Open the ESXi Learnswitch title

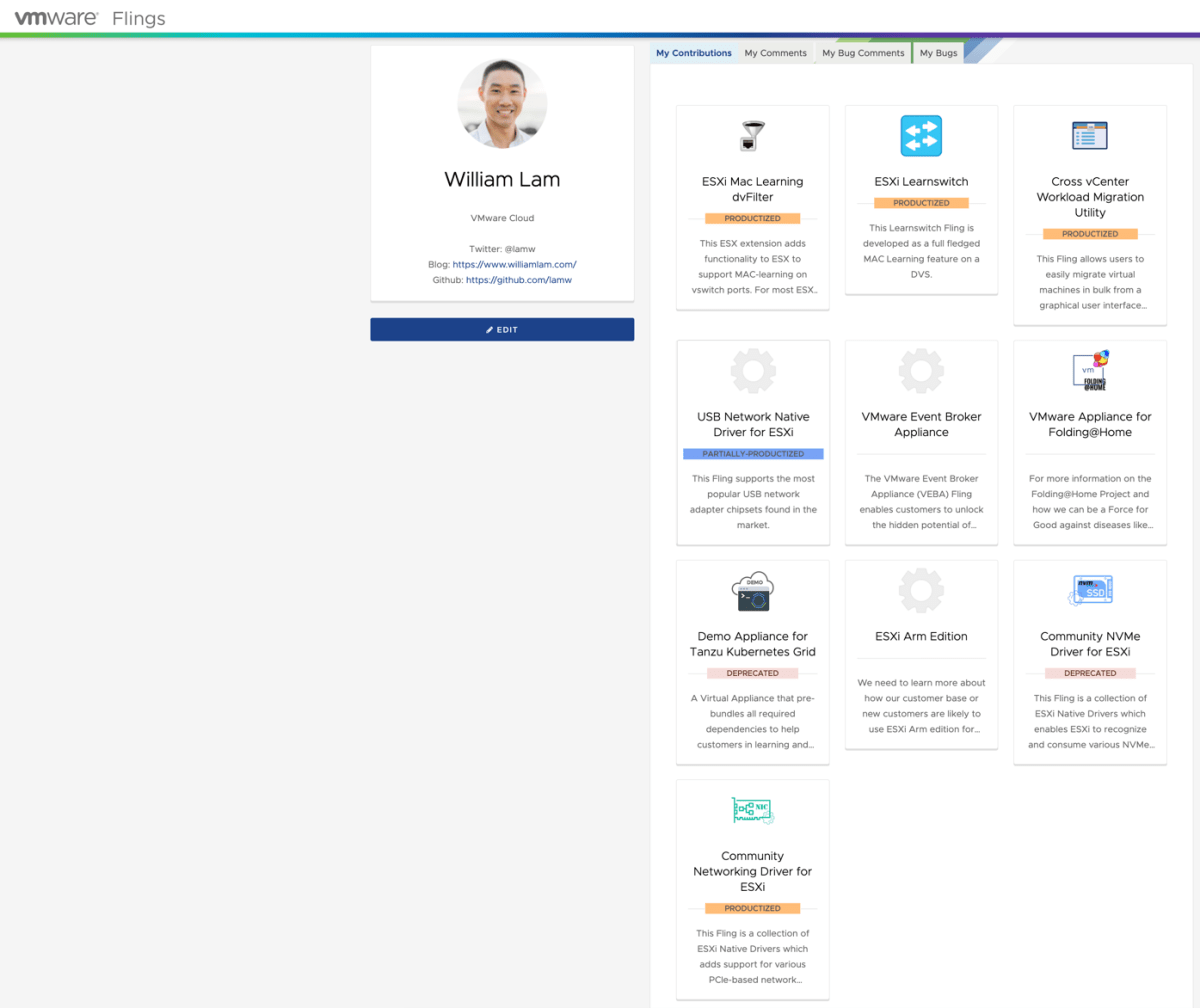921,182
